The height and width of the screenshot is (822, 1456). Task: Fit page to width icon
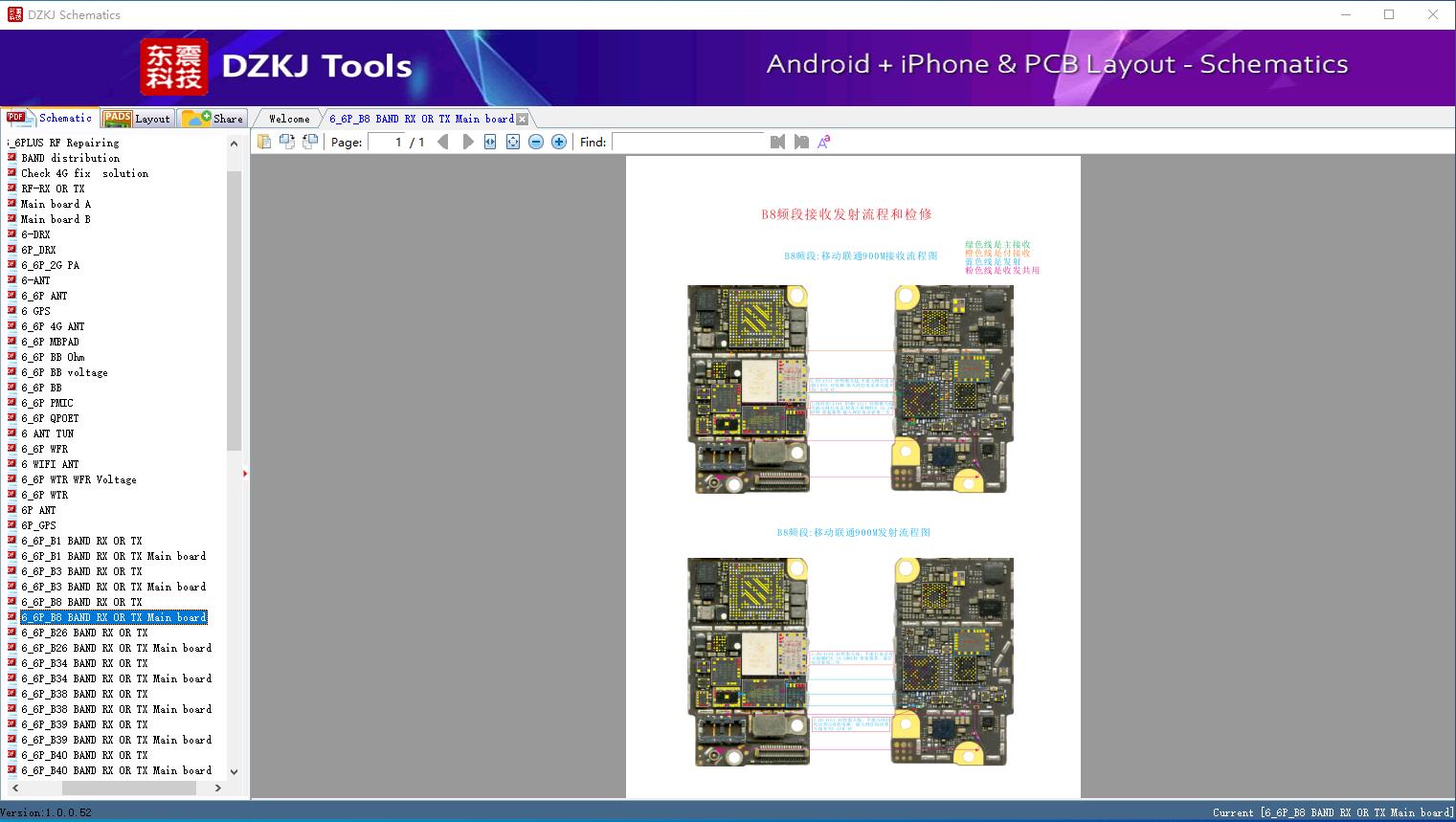coord(490,142)
